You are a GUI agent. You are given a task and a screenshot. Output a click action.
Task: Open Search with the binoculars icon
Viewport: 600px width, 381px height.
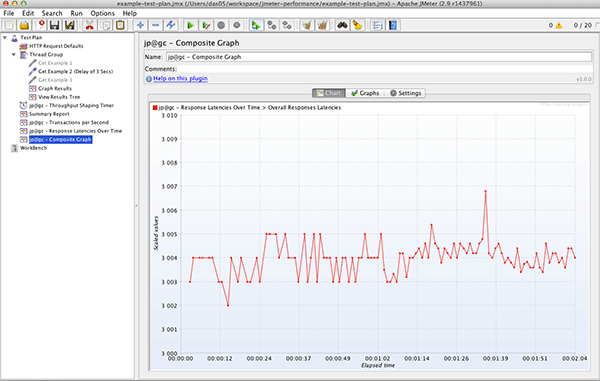pyautogui.click(x=342, y=25)
